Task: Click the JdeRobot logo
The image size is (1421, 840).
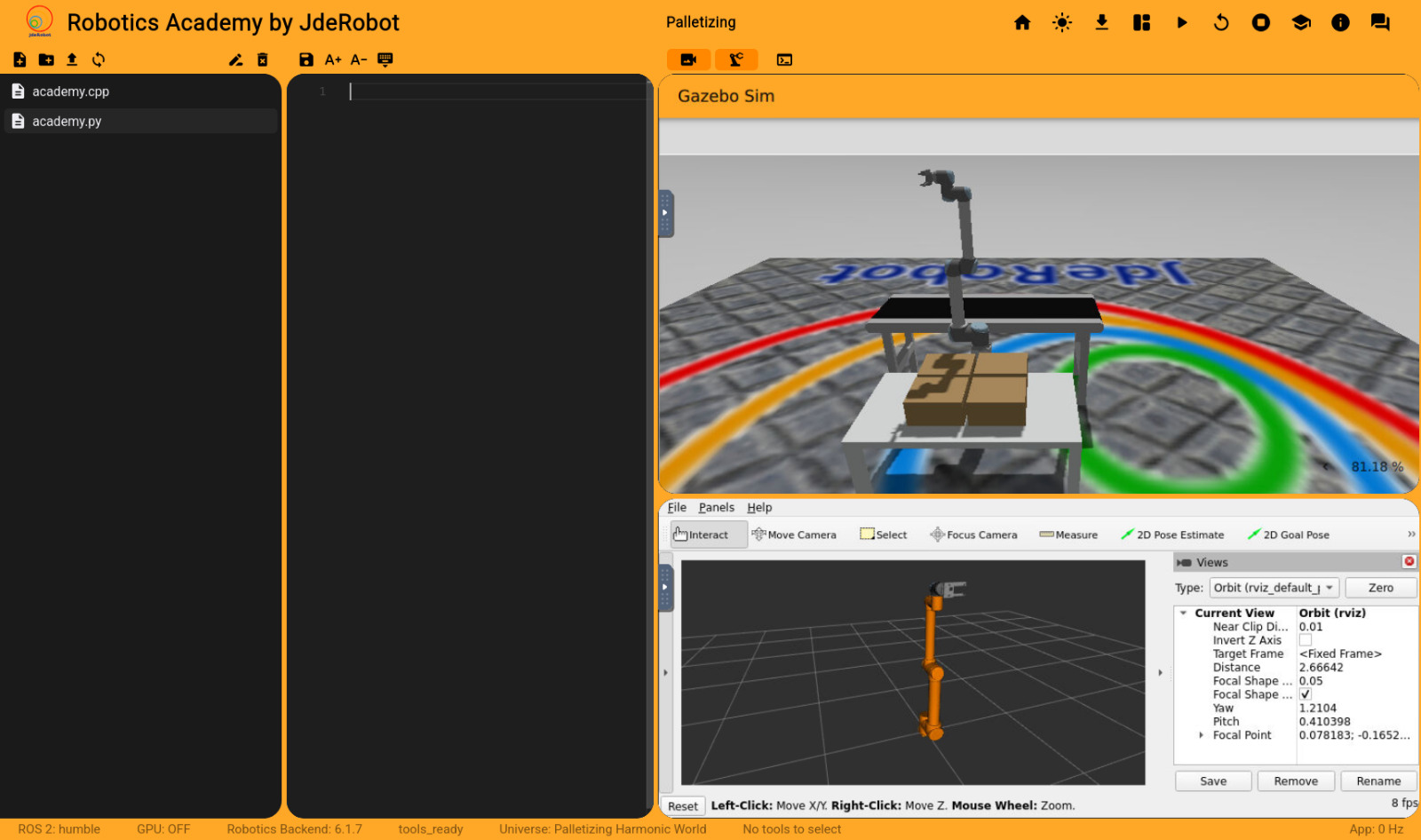Action: coord(39,21)
